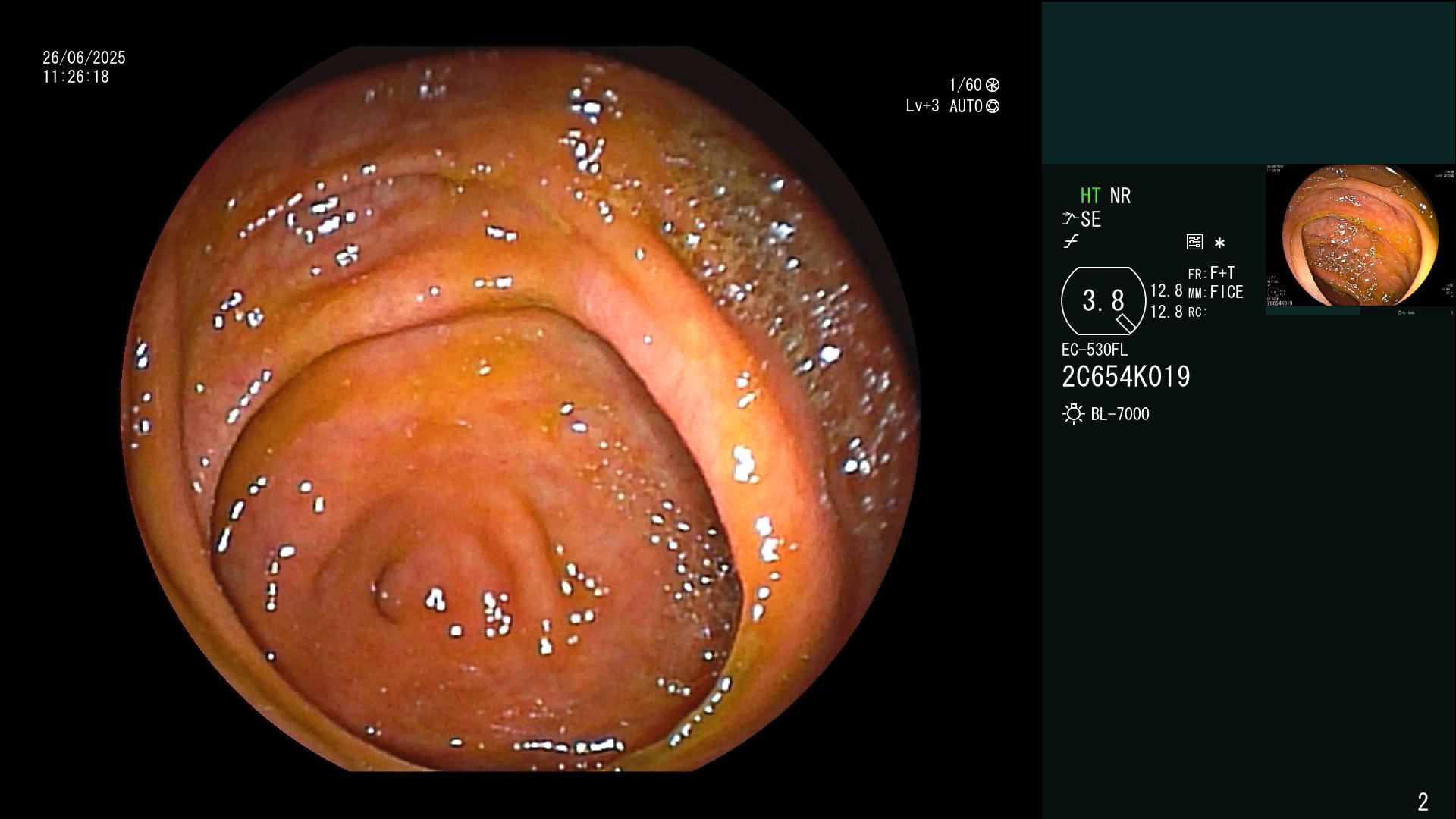Click the MM: label

pos(1197,293)
